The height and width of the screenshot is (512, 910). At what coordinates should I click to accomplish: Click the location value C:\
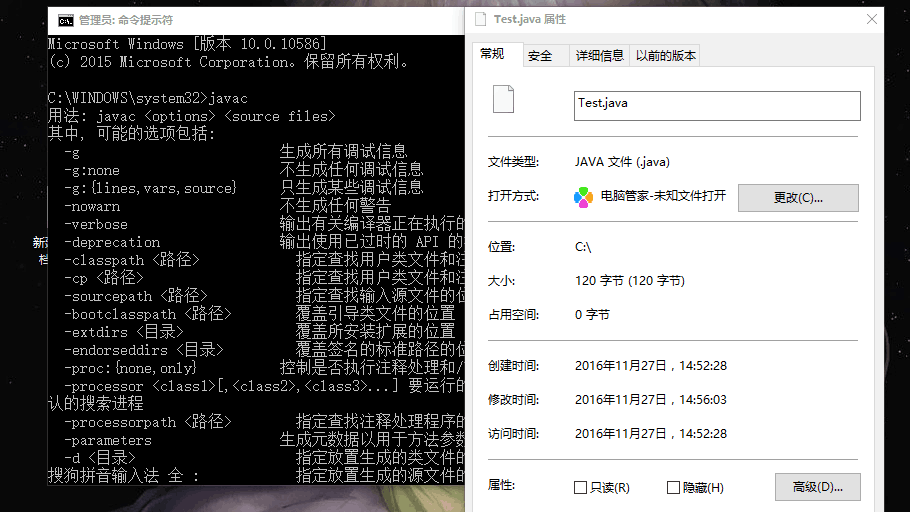pos(583,247)
